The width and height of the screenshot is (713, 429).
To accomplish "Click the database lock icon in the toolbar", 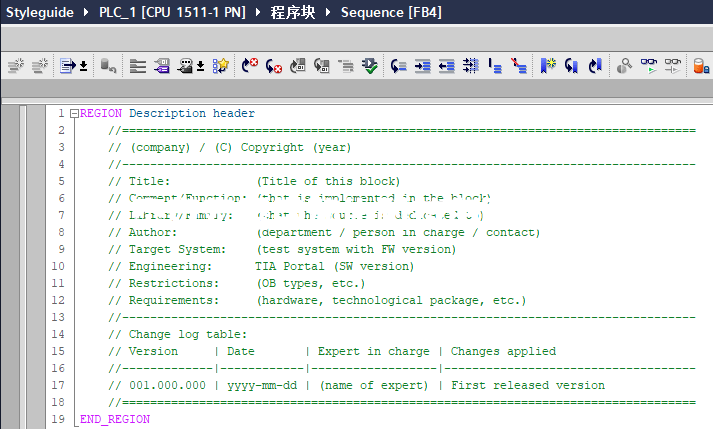I will [x=701, y=66].
